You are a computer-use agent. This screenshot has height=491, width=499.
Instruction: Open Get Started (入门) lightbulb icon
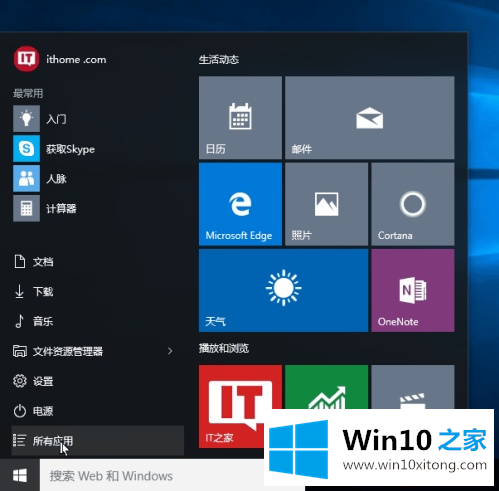click(x=26, y=118)
